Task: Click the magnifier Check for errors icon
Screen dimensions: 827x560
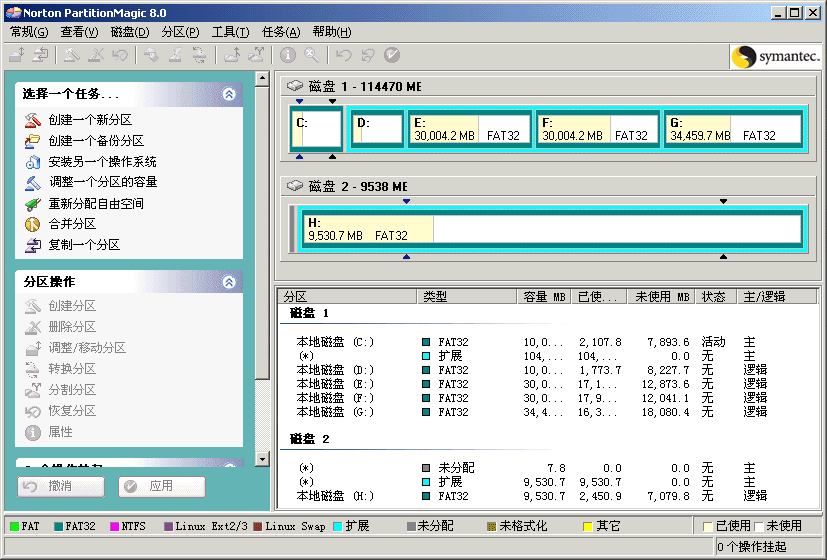Action: [x=312, y=55]
